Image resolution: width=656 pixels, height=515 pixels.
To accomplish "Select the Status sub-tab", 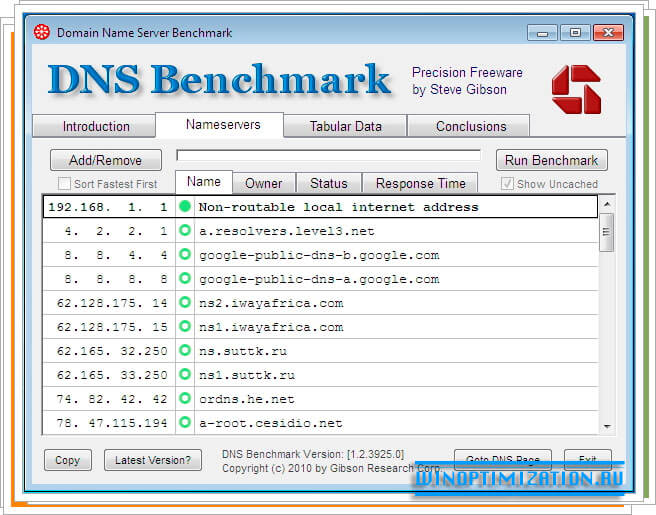I will coord(329,183).
